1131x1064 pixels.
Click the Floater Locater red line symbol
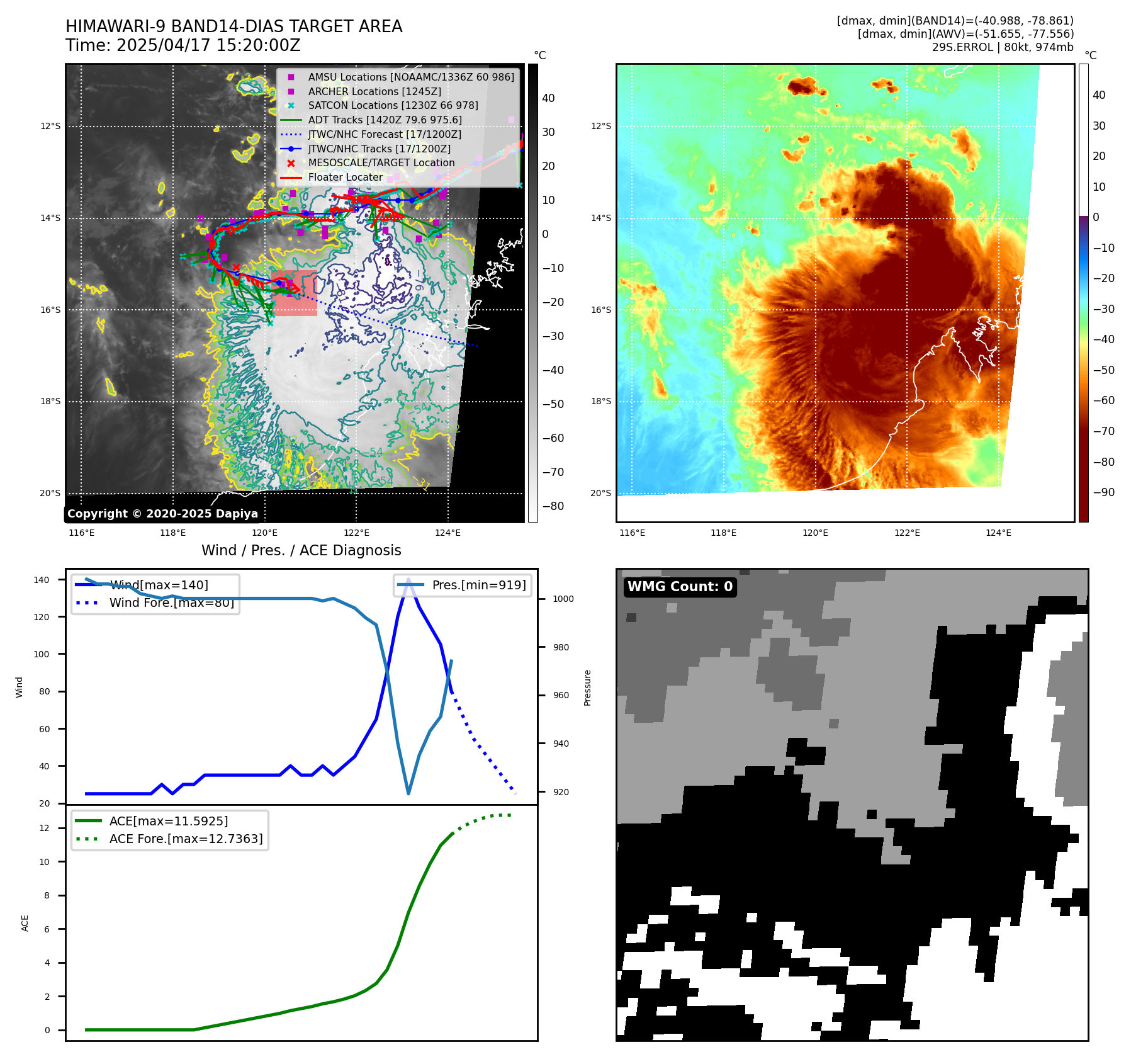(291, 178)
